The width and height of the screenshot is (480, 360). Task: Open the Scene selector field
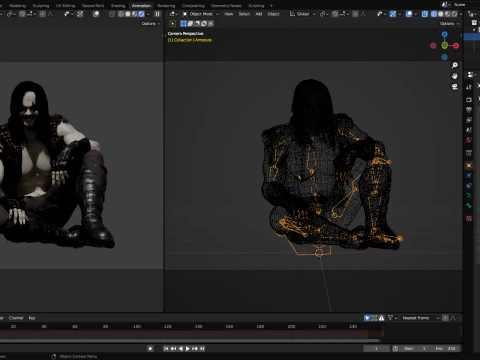460,5
